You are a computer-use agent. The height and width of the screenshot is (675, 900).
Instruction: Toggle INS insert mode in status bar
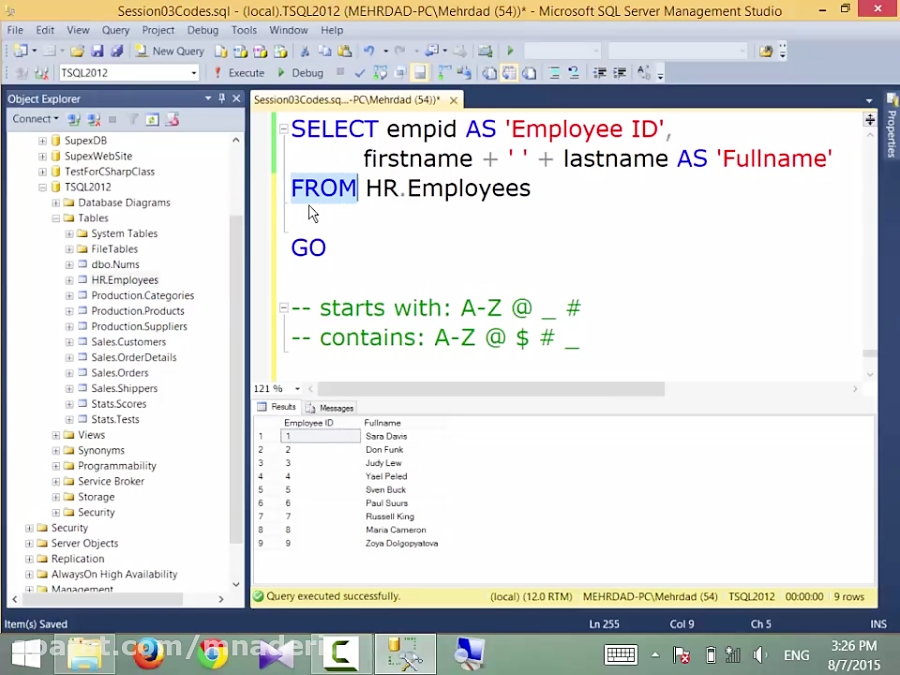(877, 623)
